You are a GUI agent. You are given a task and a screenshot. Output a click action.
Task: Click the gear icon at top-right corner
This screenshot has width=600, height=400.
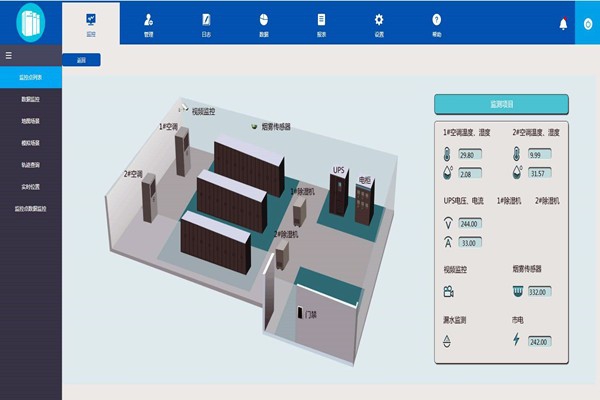(587, 23)
